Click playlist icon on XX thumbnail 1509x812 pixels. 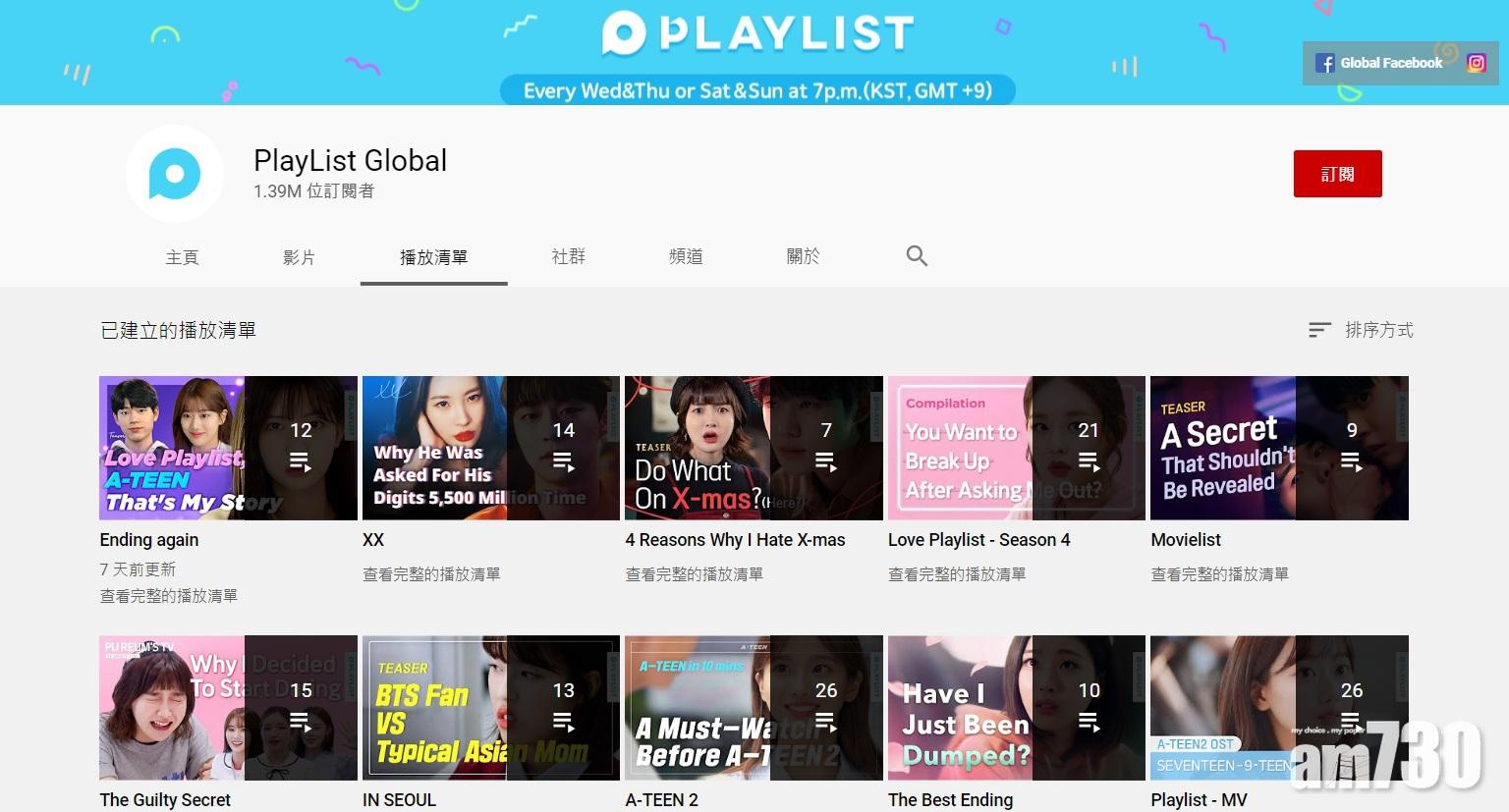(563, 461)
